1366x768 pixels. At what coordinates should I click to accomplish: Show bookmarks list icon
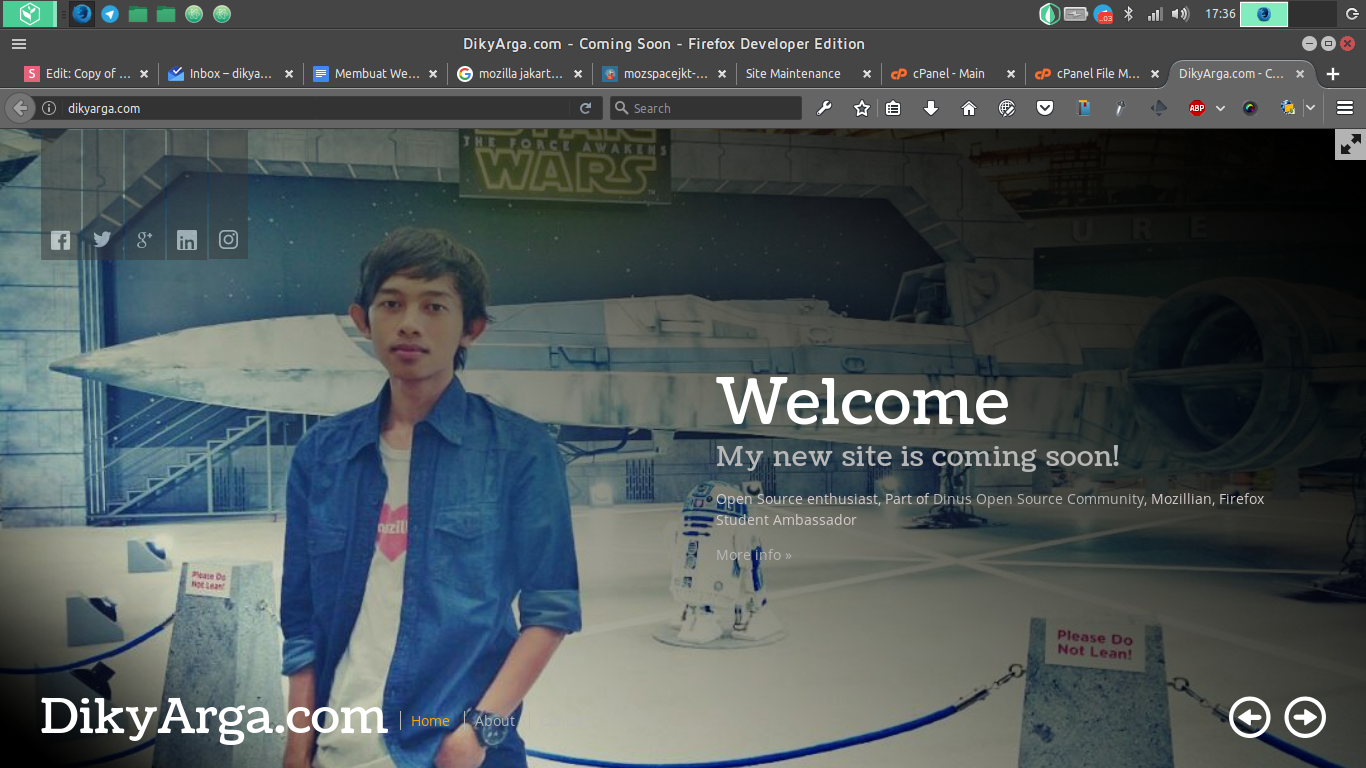[x=893, y=108]
